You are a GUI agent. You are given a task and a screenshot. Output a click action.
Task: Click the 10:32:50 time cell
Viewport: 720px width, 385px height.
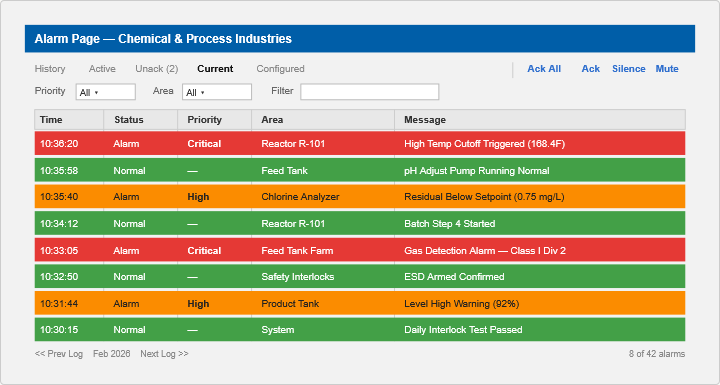click(x=59, y=277)
